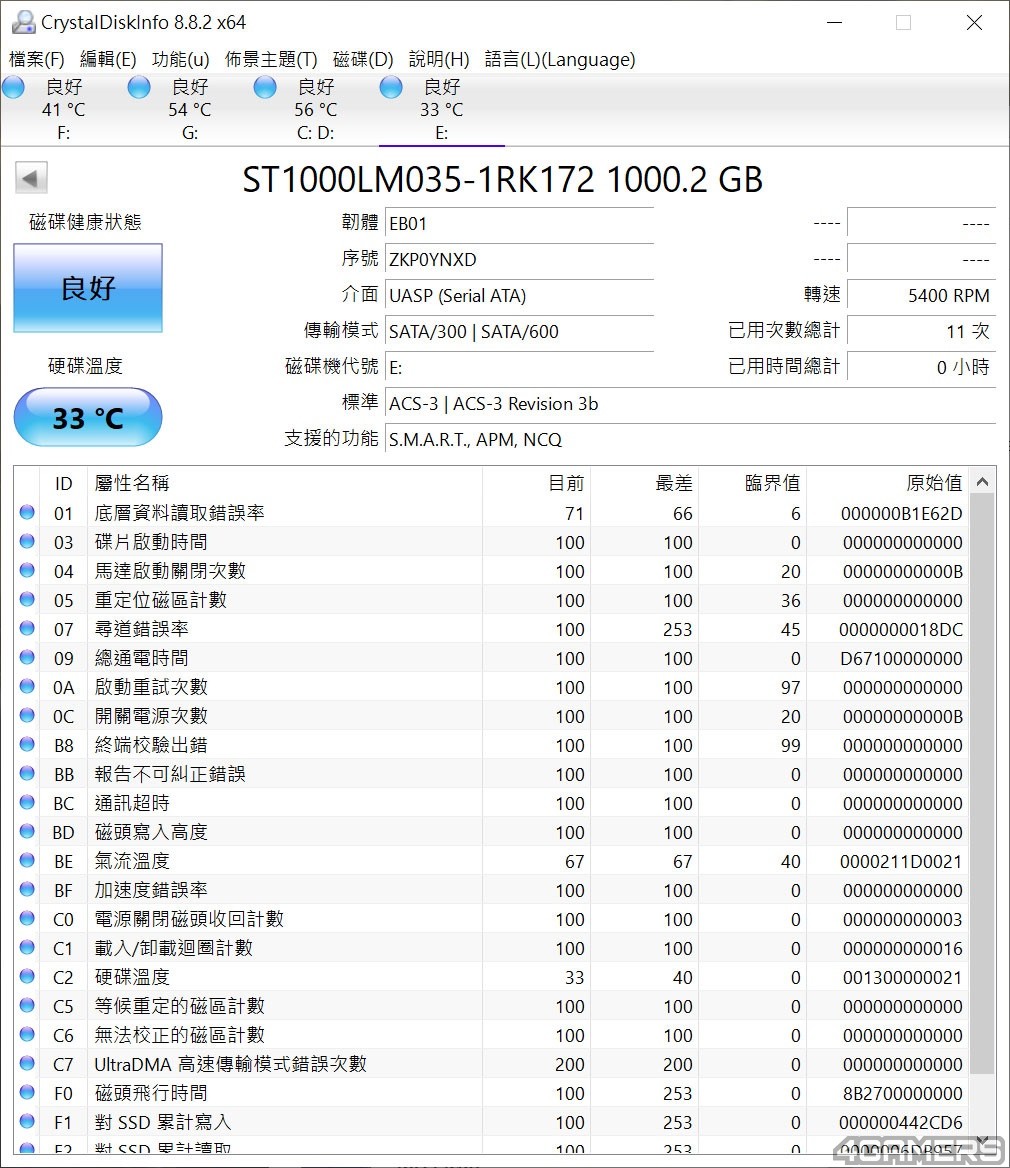The image size is (1010, 1168).
Task: Click the disk model title ST1000LM035-1RK172
Action: (x=419, y=180)
